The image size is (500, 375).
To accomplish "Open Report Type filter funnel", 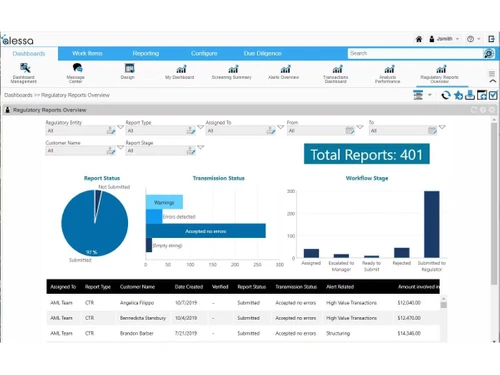I will click(x=200, y=127).
